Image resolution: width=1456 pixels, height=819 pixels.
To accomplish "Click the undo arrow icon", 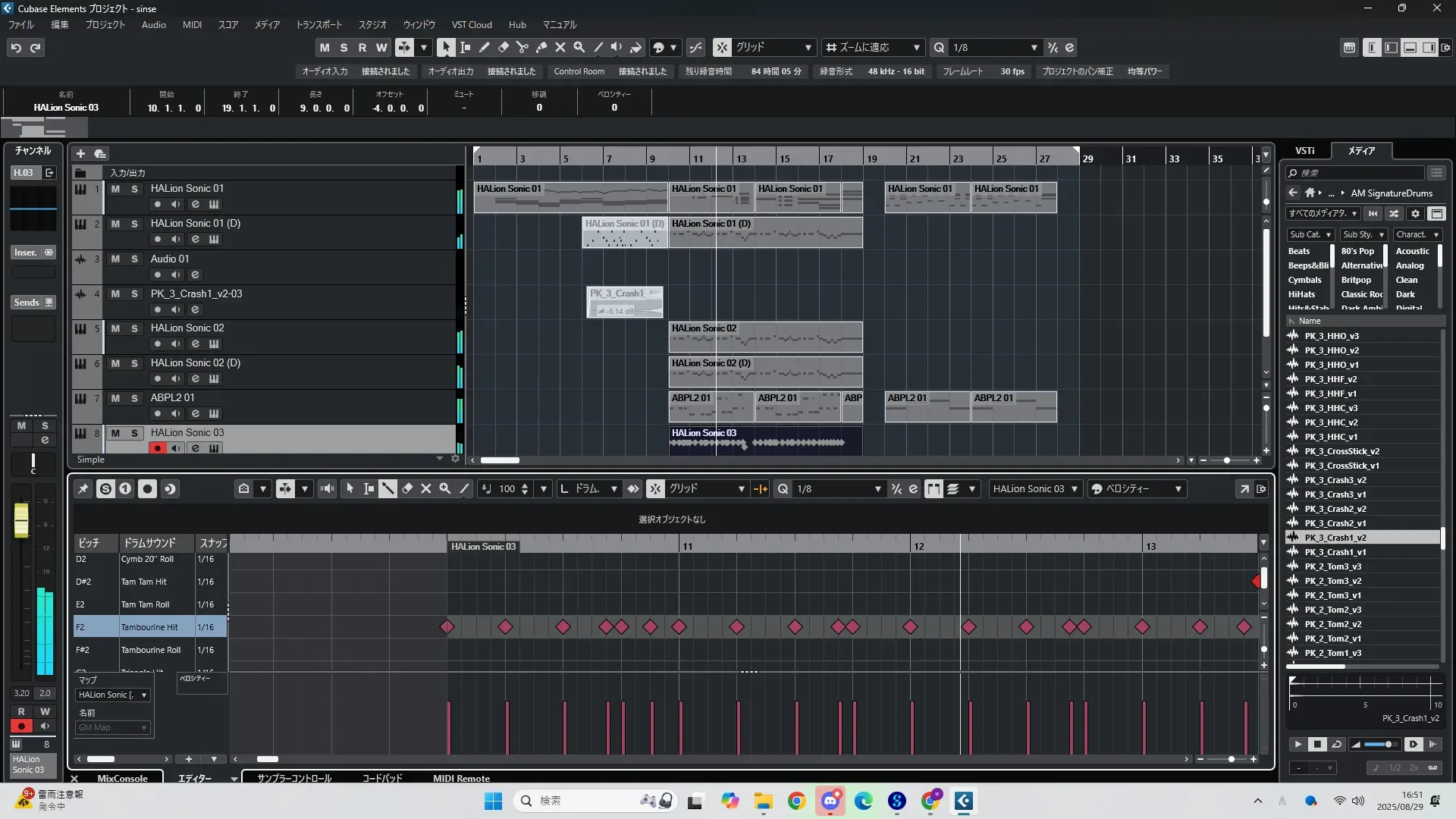I will point(16,48).
